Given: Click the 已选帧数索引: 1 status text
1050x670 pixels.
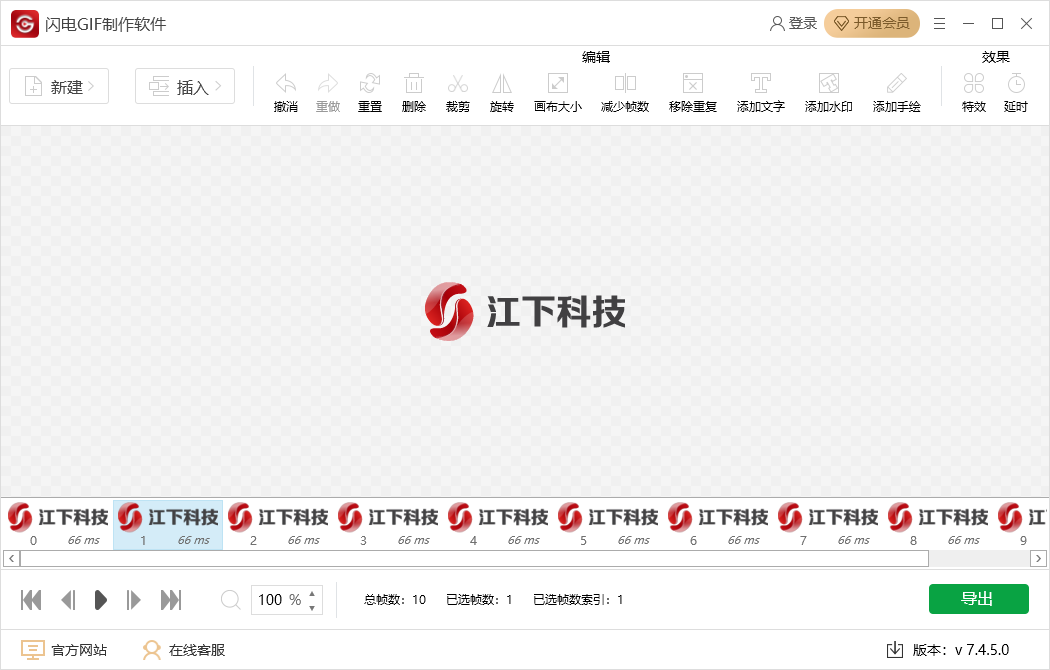Looking at the screenshot, I should click(578, 600).
